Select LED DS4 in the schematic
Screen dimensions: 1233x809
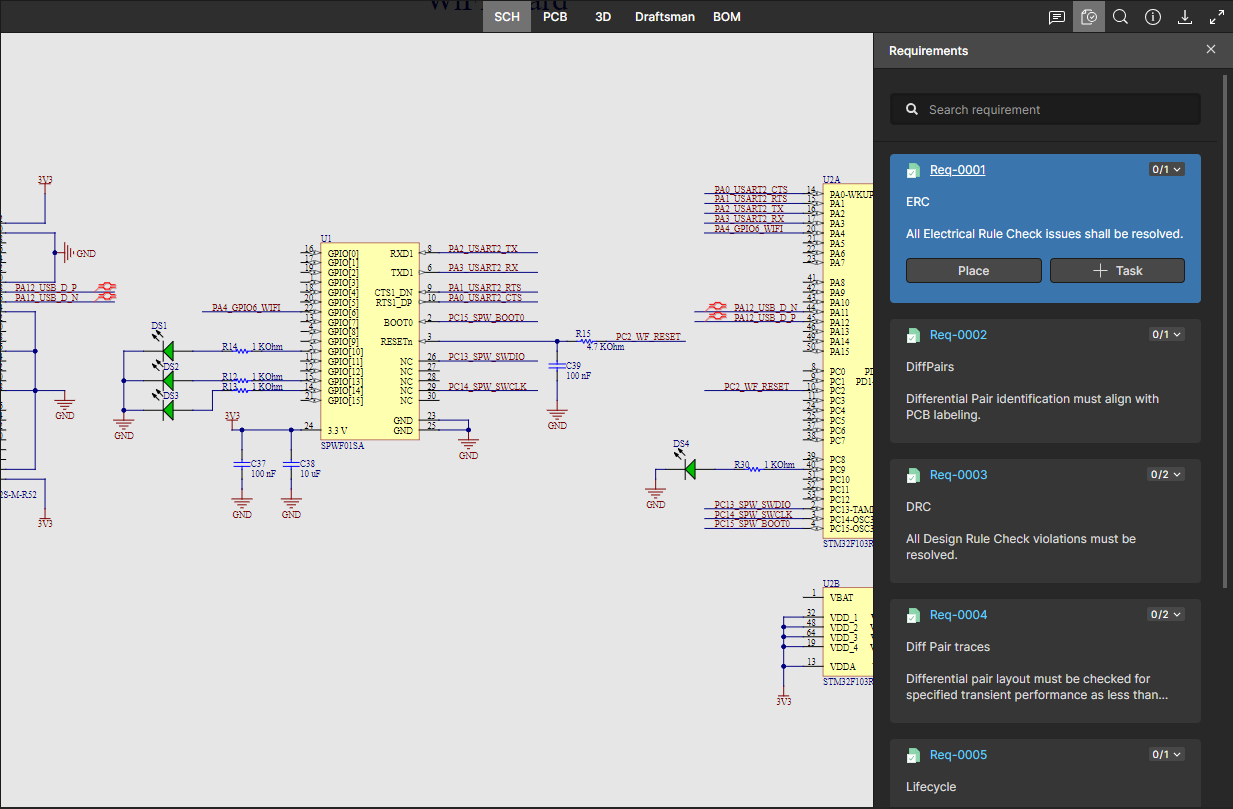tap(689, 467)
